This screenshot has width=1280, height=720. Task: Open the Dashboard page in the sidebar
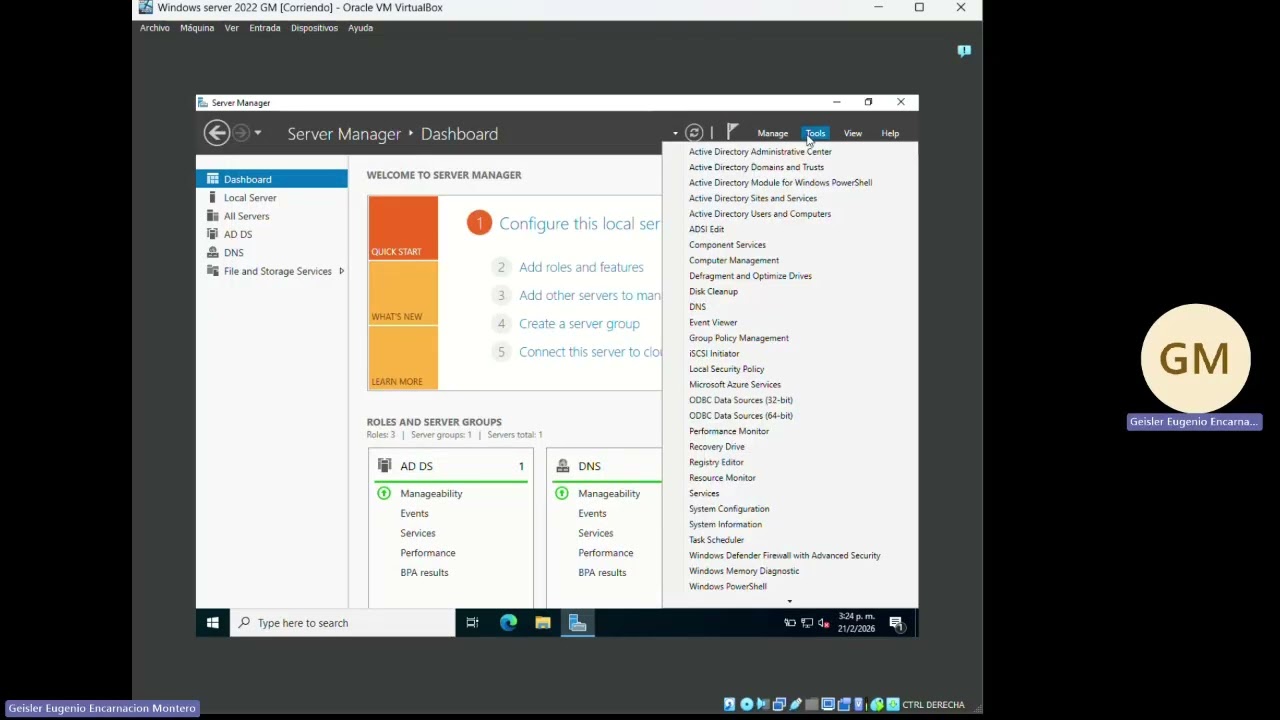[x=272, y=179]
